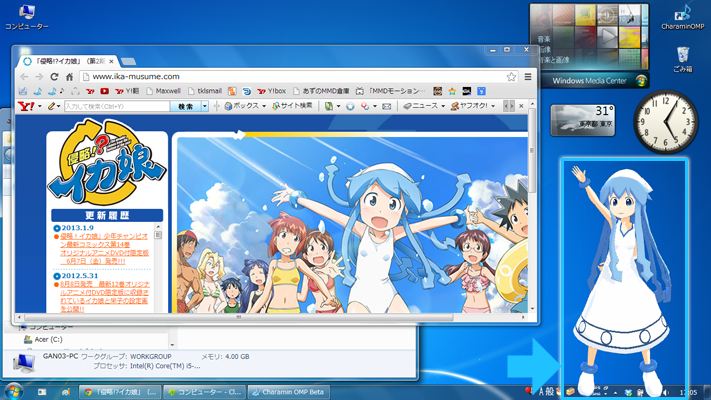The height and width of the screenshot is (400, 711).
Task: Click the analog clock gadget
Action: [666, 122]
